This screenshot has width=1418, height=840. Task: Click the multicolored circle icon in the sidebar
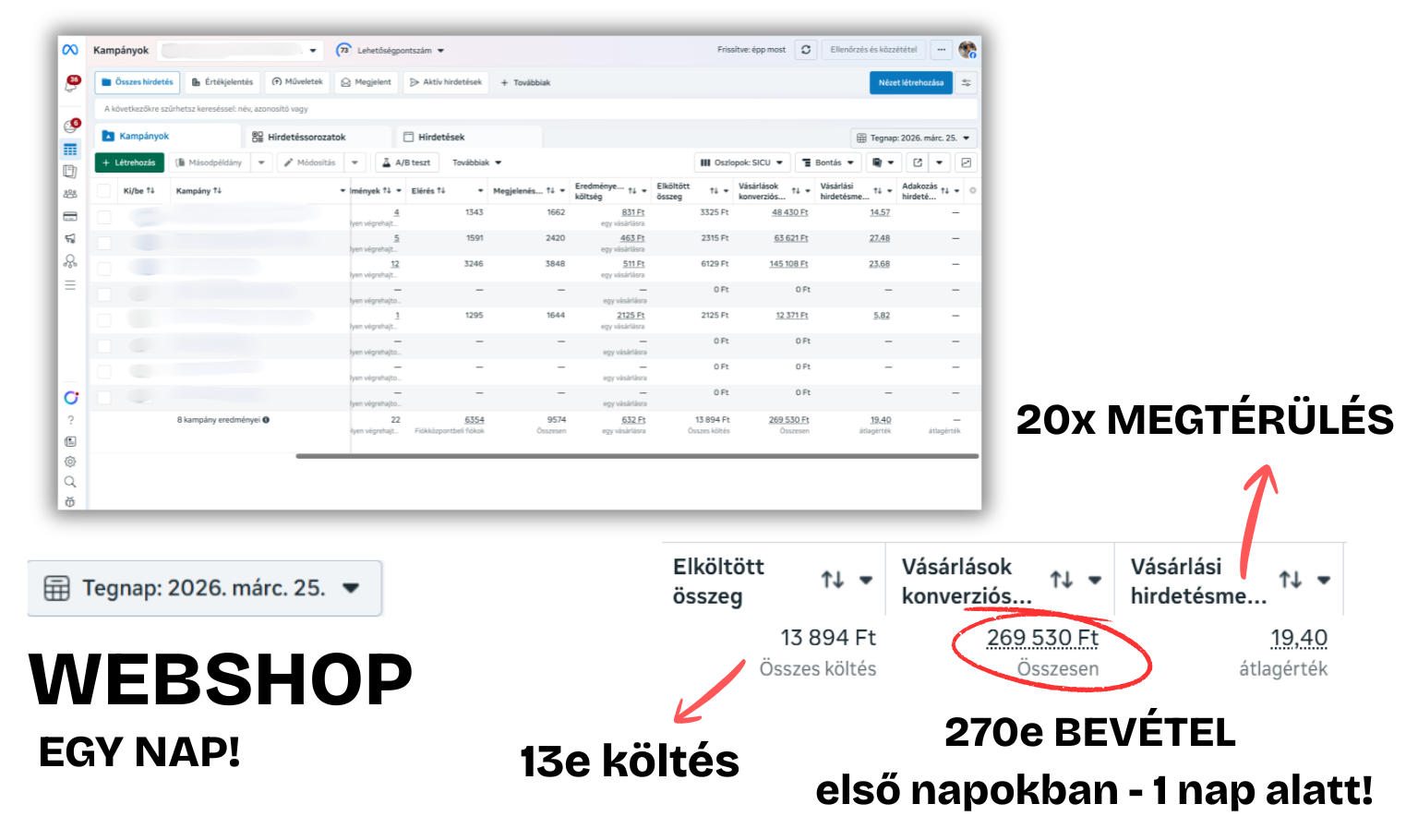click(x=71, y=398)
